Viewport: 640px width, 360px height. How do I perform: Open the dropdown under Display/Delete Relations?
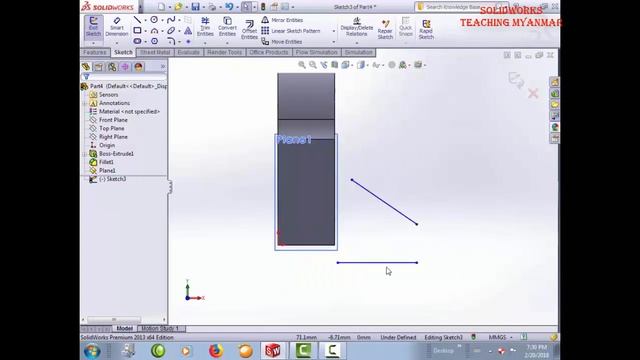pos(357,42)
